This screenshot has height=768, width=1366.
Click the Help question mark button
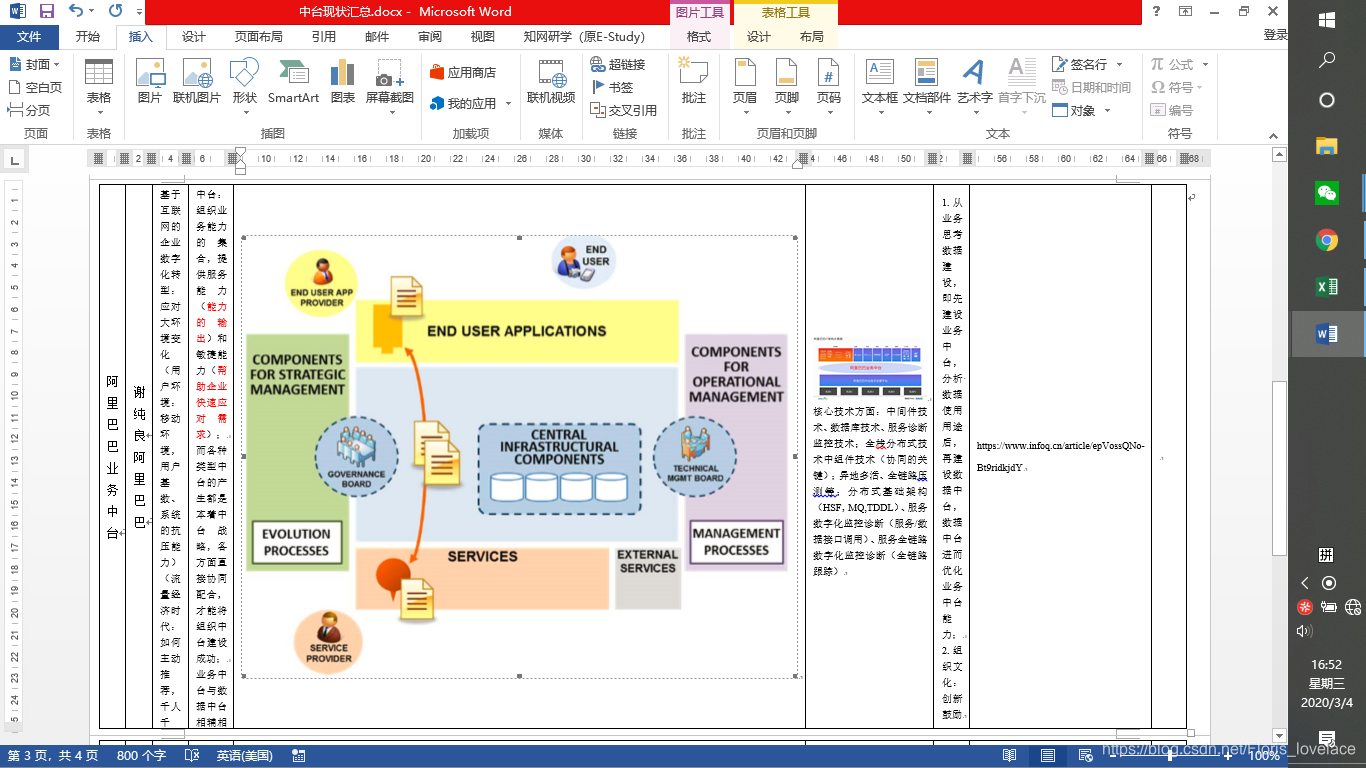[x=1156, y=12]
